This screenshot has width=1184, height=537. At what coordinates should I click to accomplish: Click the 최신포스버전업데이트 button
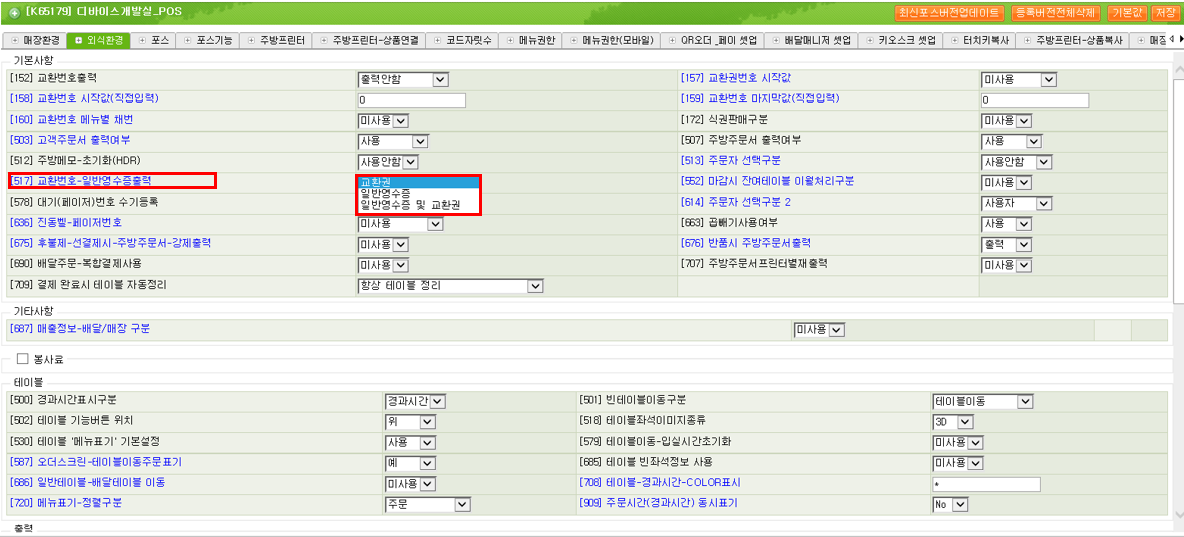click(948, 13)
